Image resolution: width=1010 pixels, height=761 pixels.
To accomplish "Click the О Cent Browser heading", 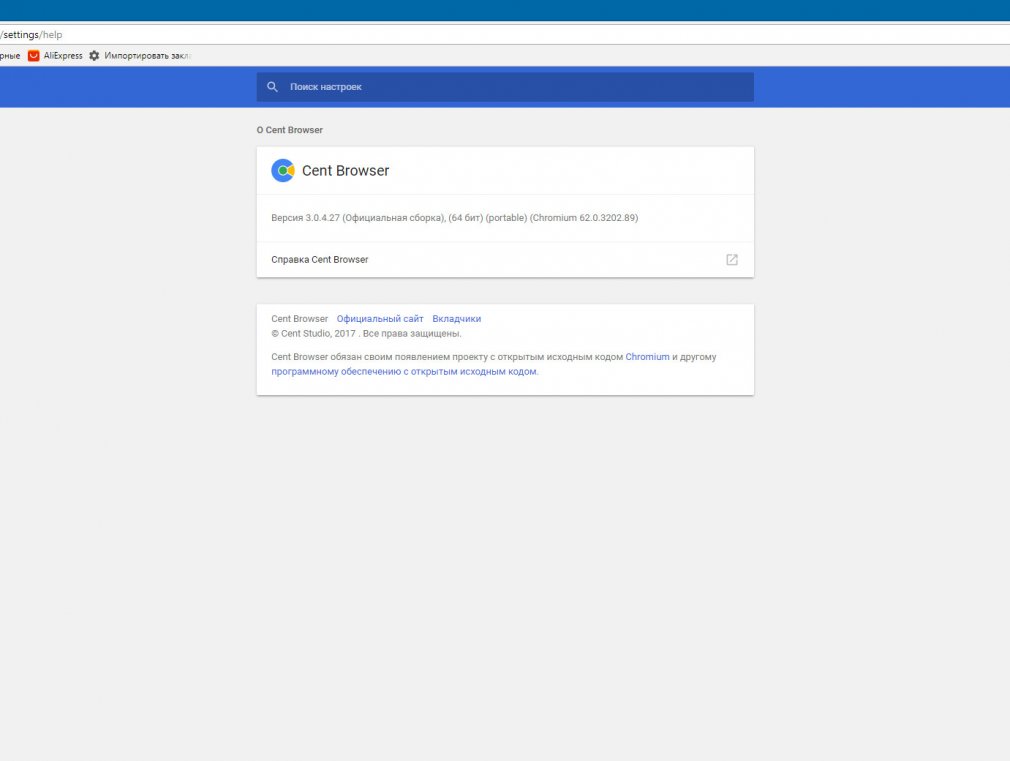I will tap(290, 130).
